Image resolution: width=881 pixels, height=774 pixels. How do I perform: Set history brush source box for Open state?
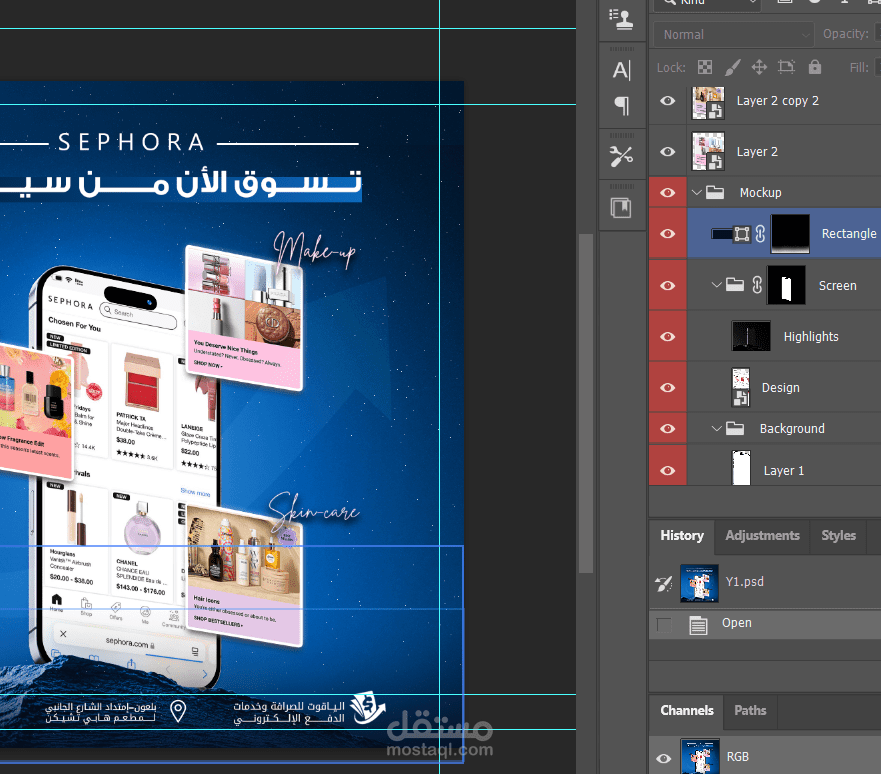pyautogui.click(x=664, y=625)
